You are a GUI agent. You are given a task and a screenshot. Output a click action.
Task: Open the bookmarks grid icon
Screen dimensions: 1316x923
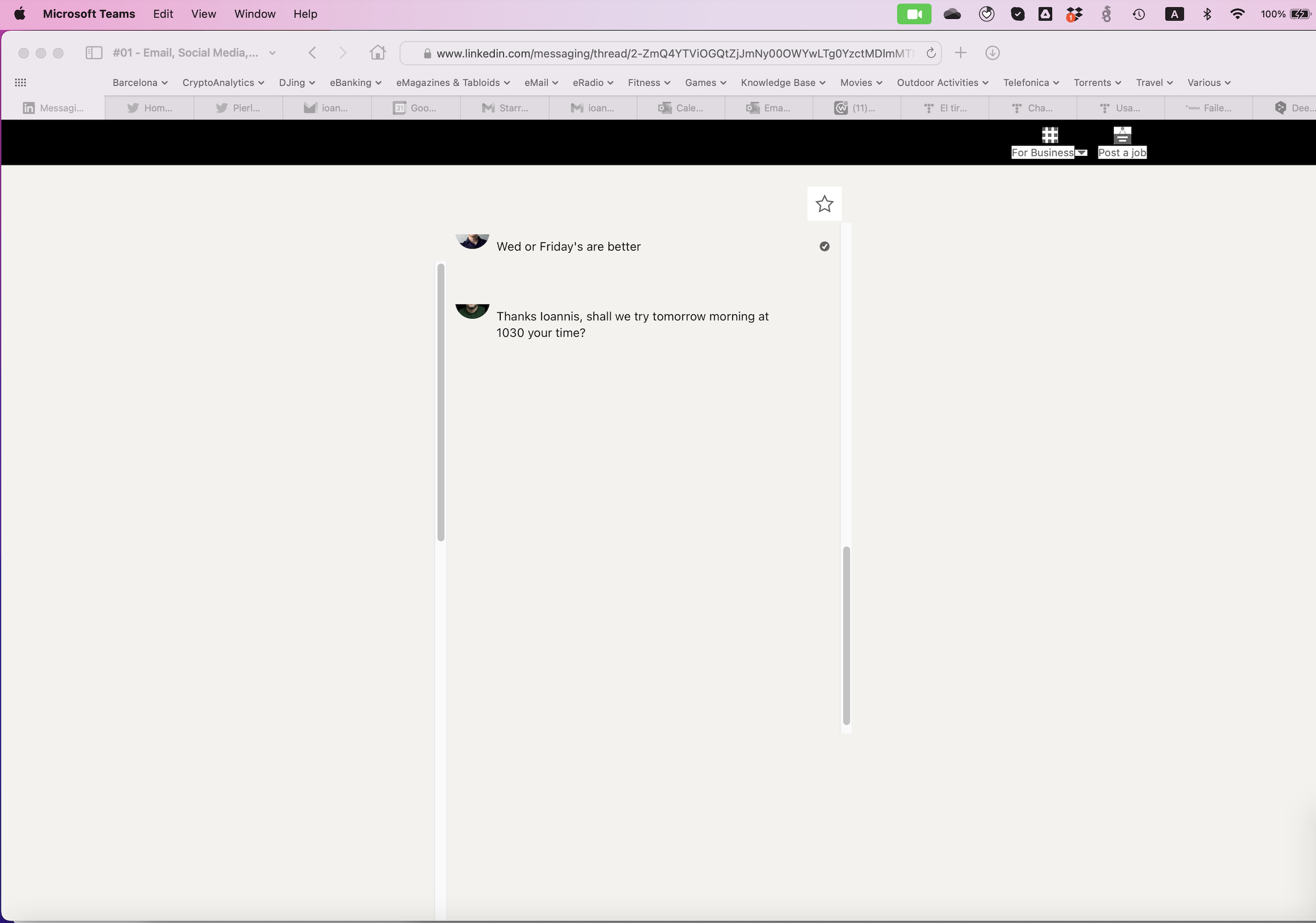(21, 83)
